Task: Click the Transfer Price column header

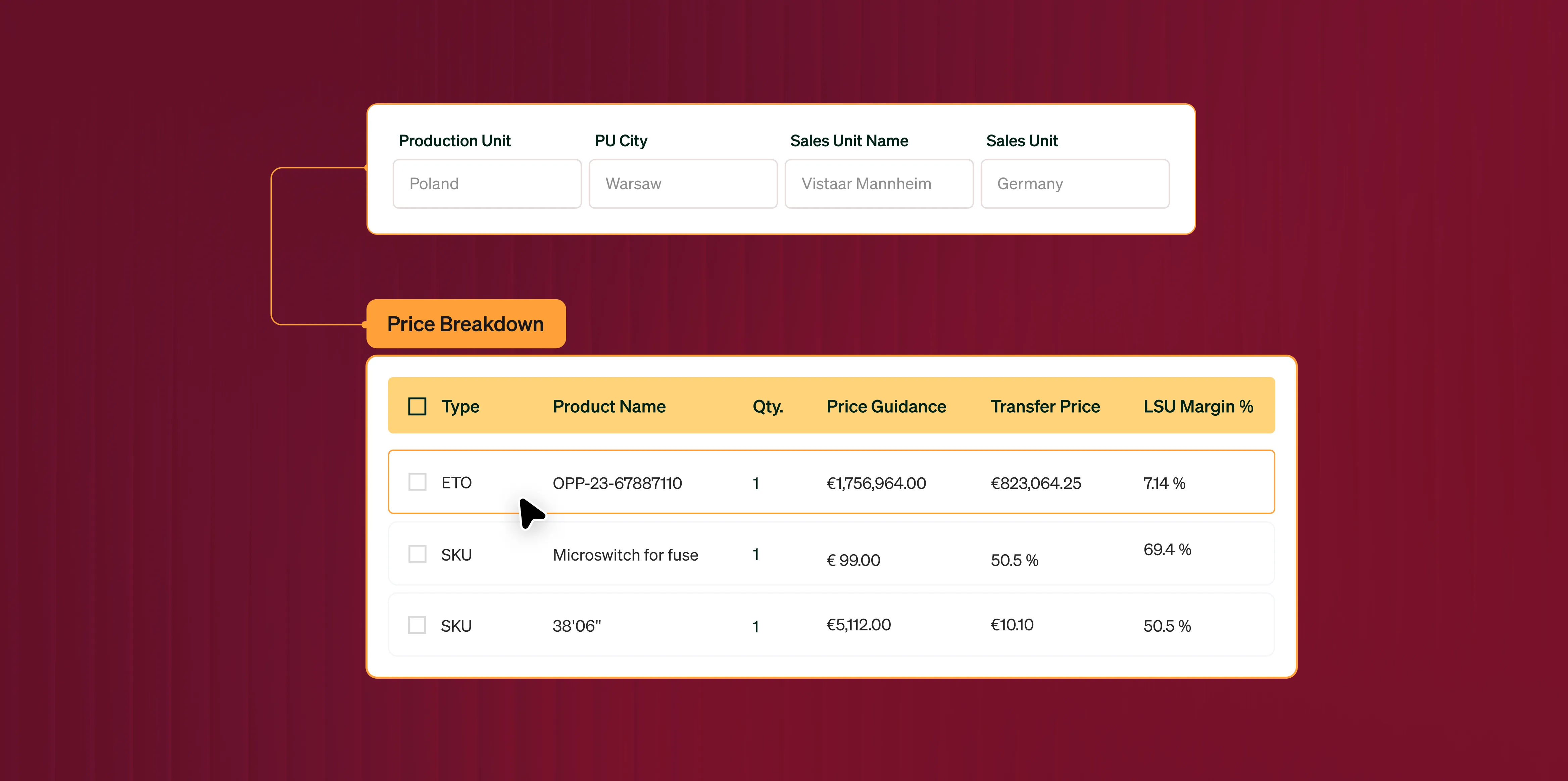Action: coord(1044,406)
